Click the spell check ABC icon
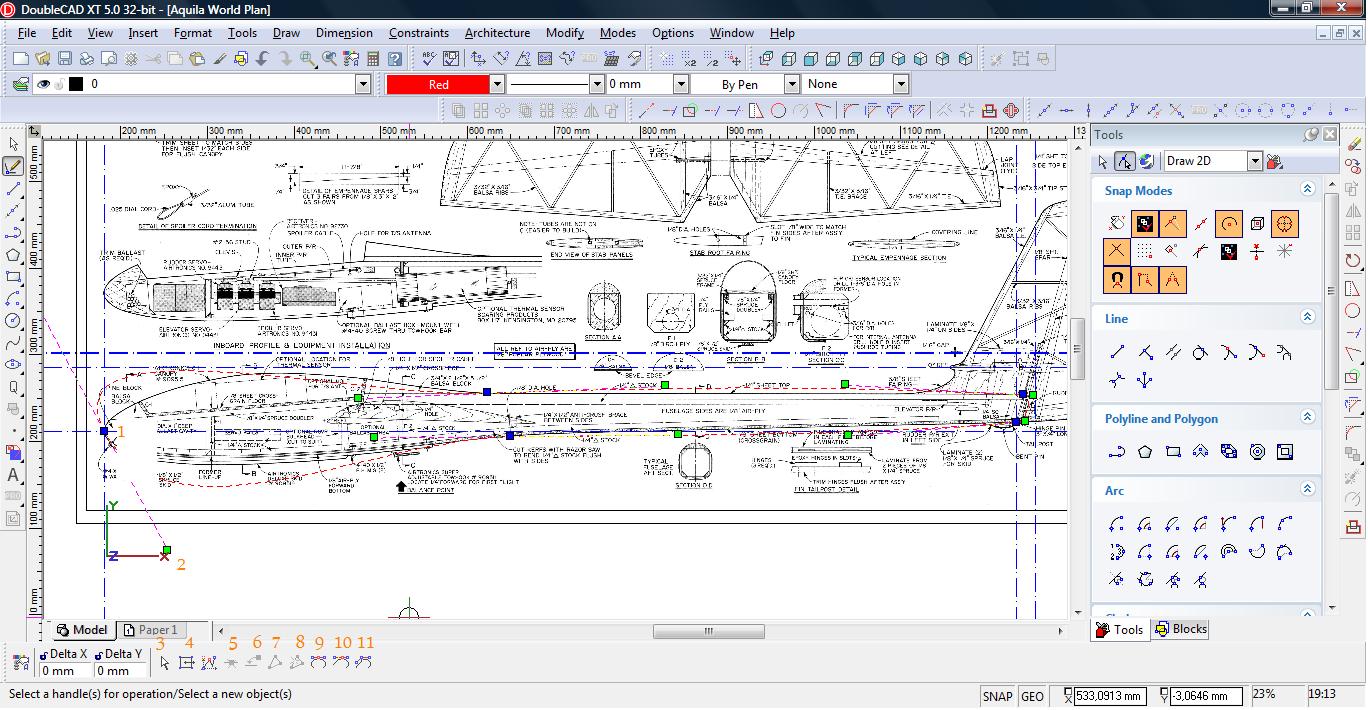 coord(429,59)
